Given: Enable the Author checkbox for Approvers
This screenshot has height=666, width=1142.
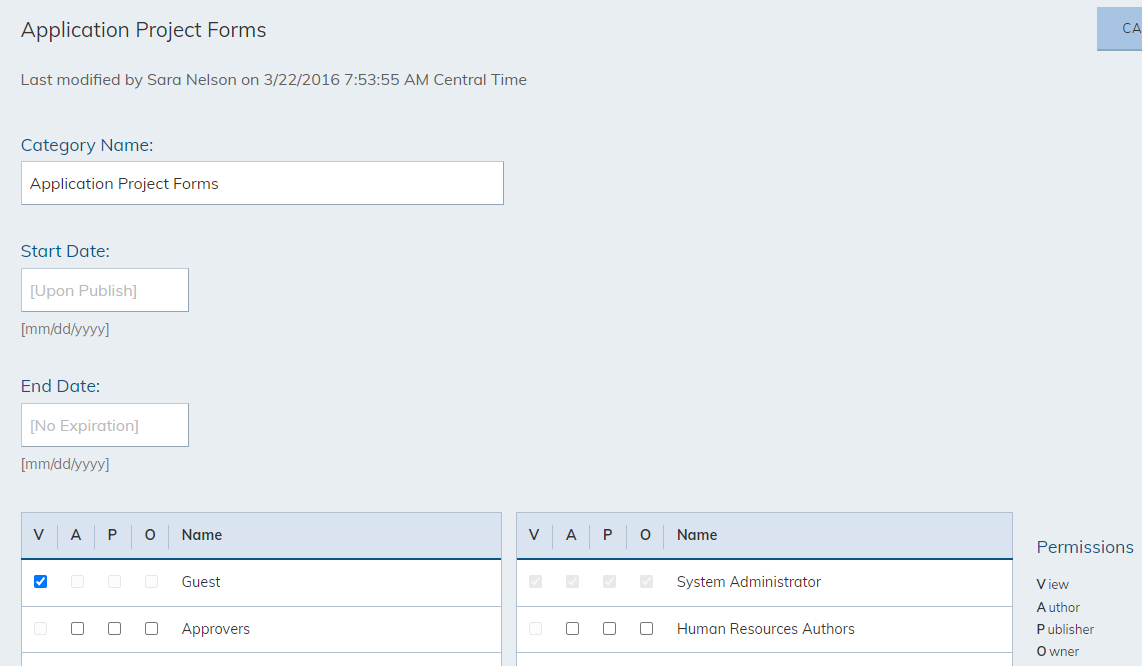Looking at the screenshot, I should coord(77,628).
